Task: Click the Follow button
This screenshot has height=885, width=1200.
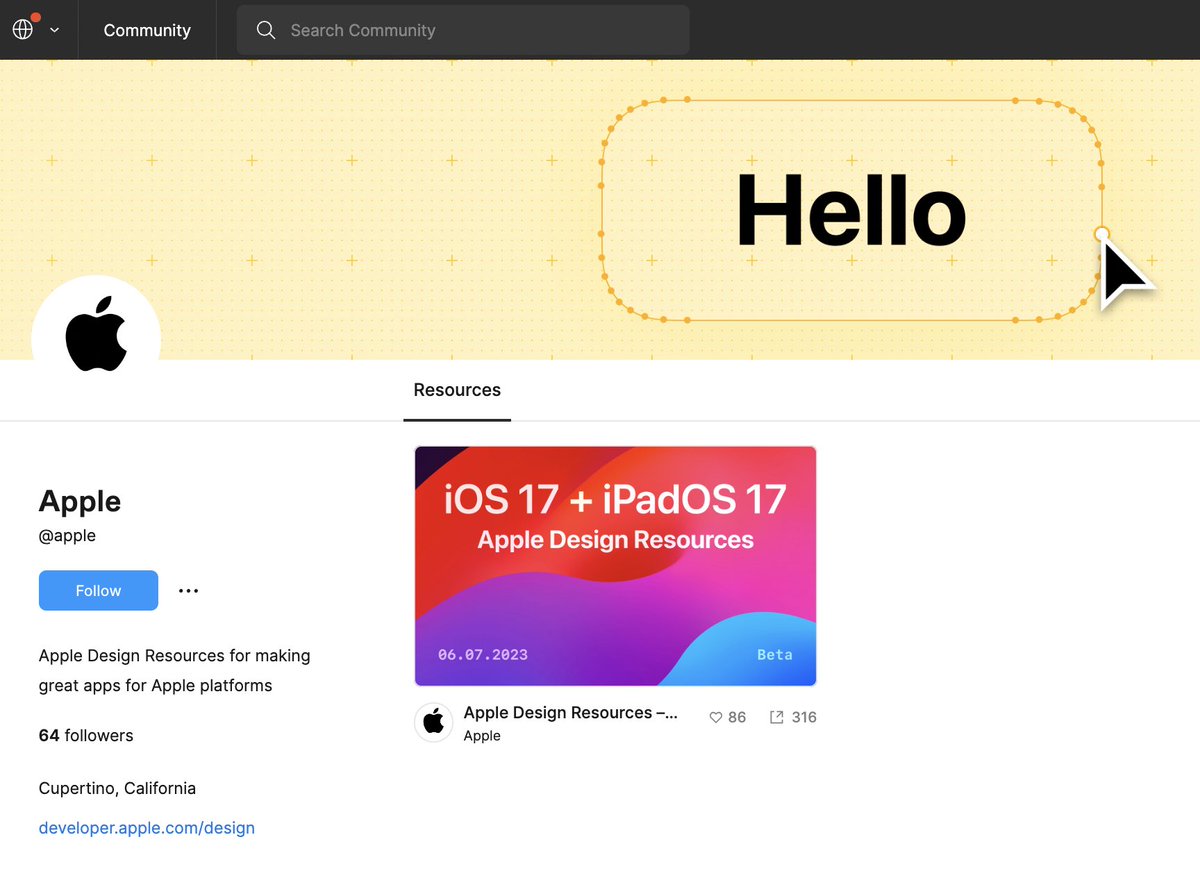Action: click(x=98, y=590)
